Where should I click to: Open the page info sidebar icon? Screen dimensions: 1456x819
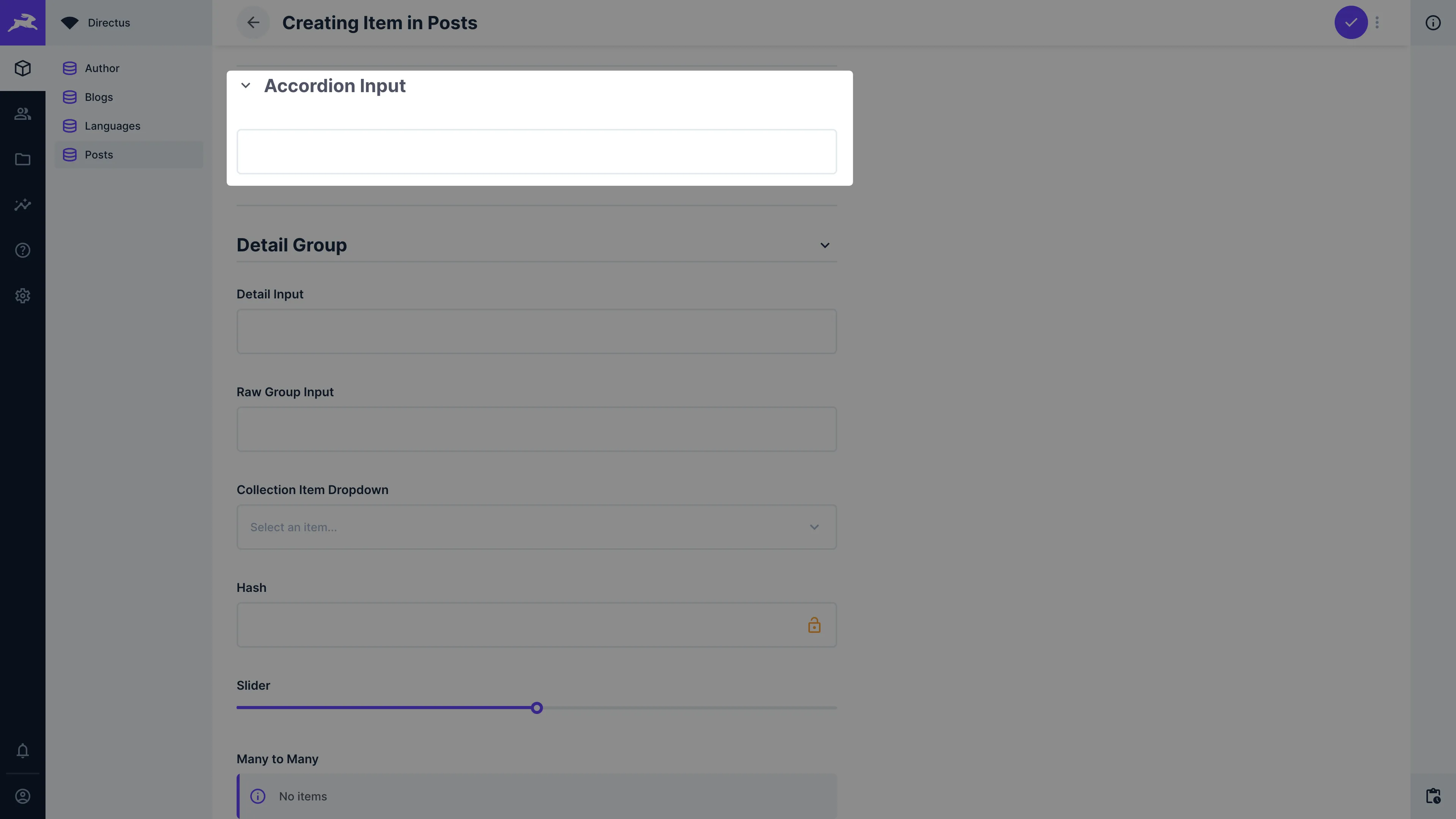click(1433, 23)
